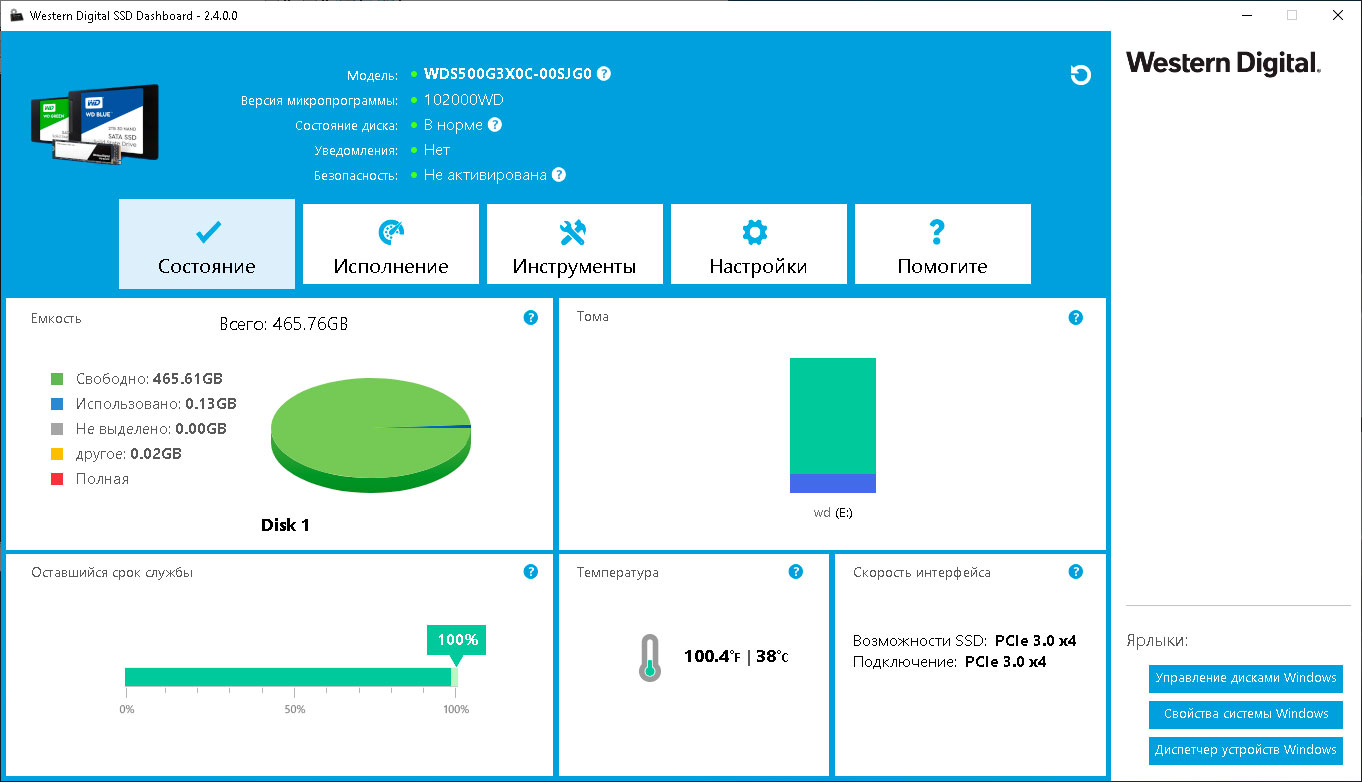Click the refresh icon in the header
Screen dimensions: 1362x782
pos(1080,75)
